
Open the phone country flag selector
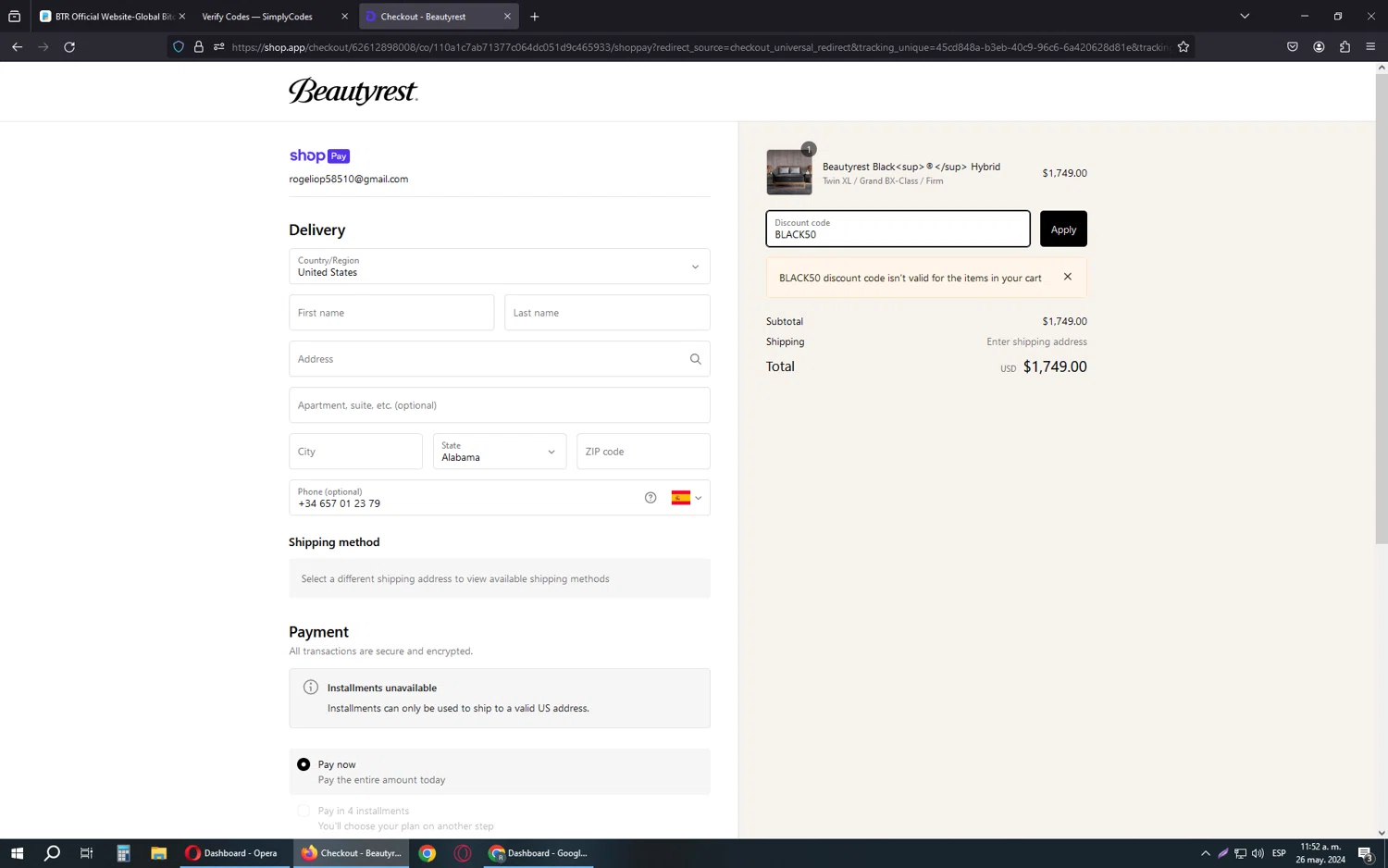(687, 498)
